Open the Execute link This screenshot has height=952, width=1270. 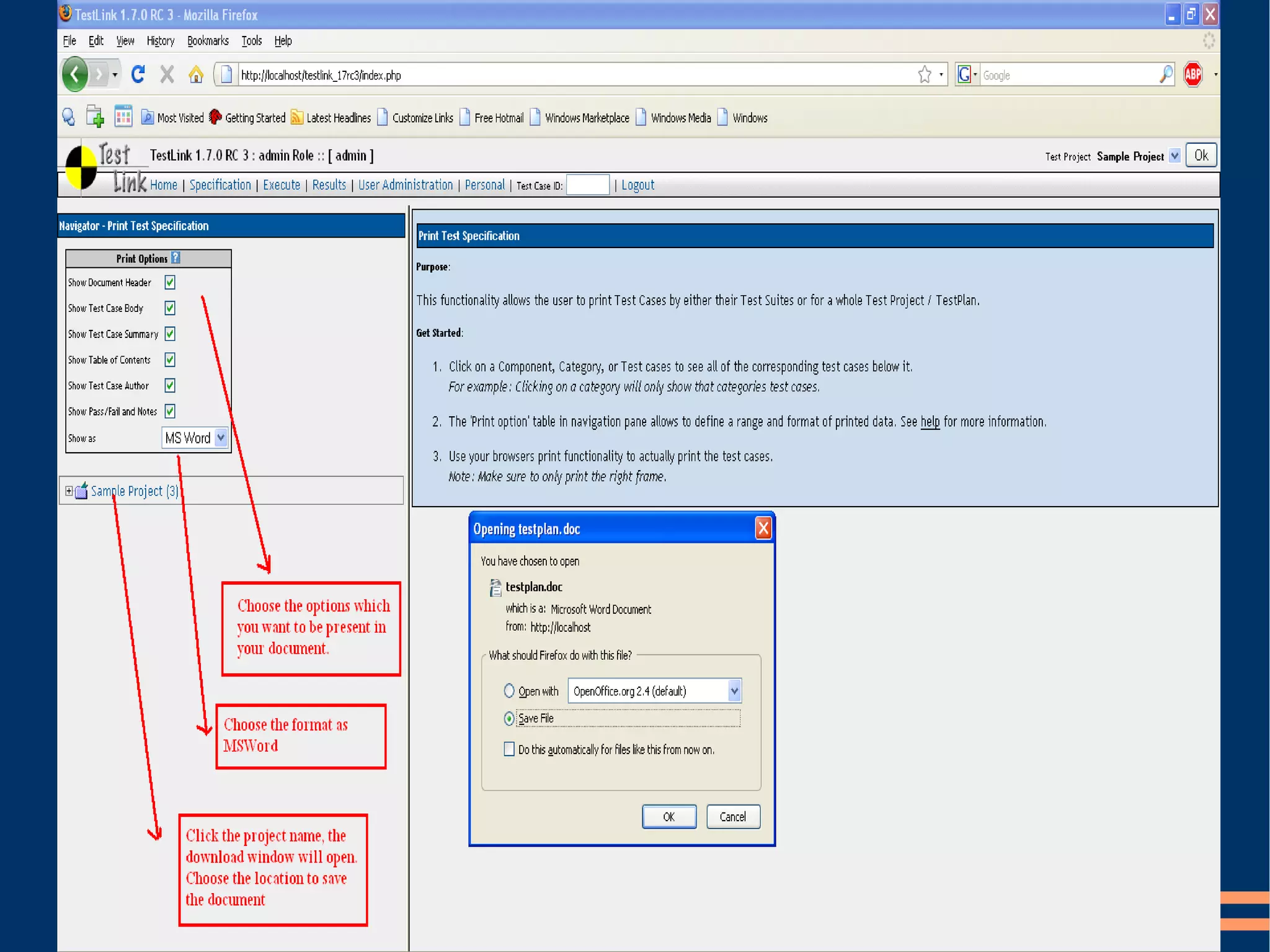click(282, 185)
